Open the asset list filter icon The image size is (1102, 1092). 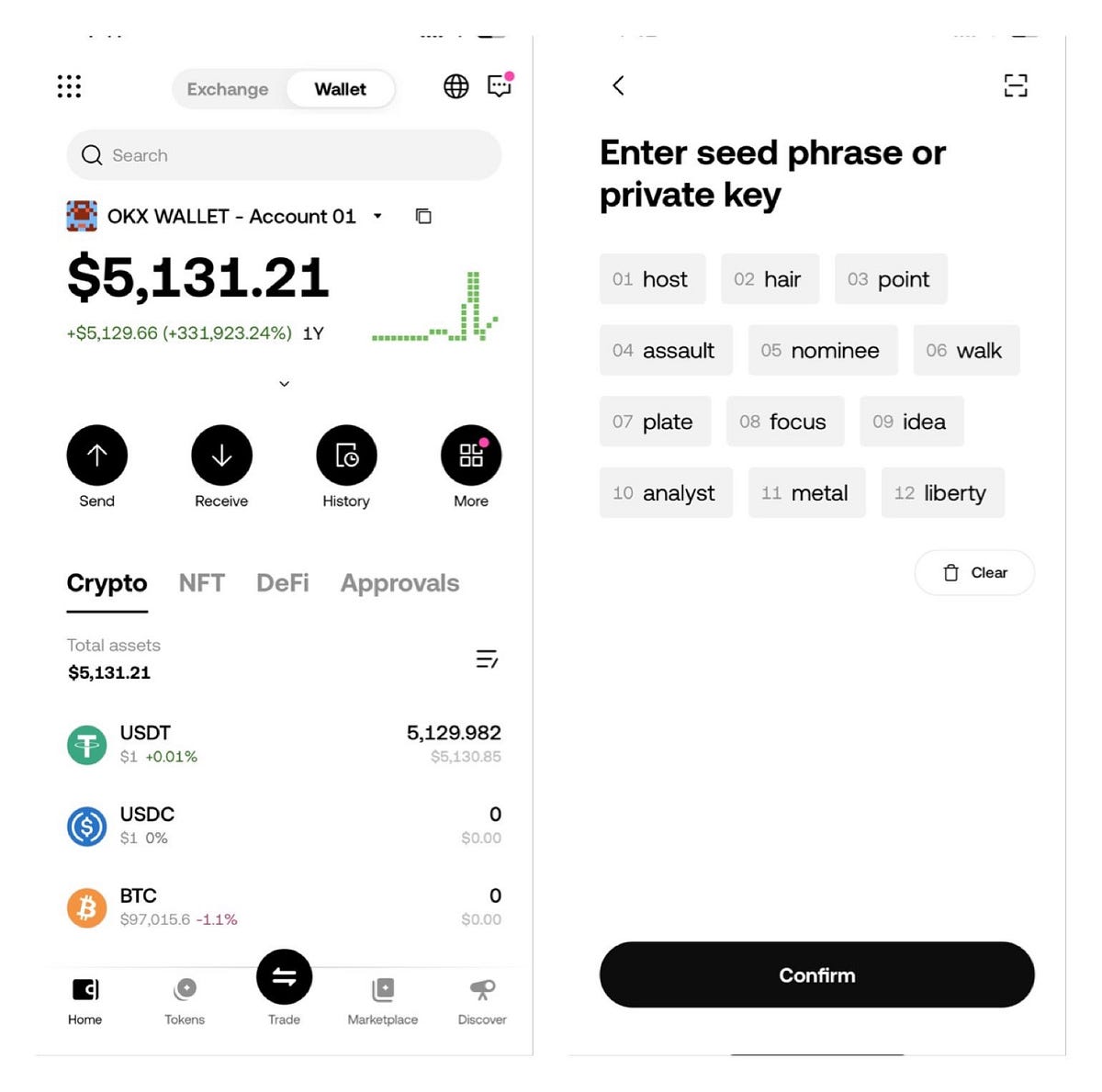coord(488,659)
